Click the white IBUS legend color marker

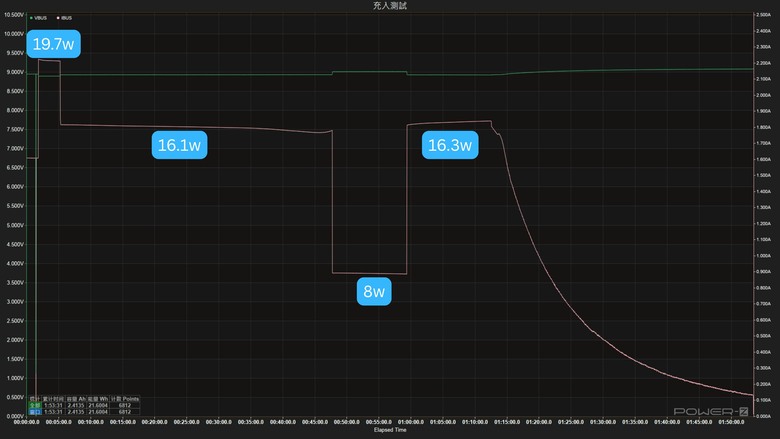point(58,18)
